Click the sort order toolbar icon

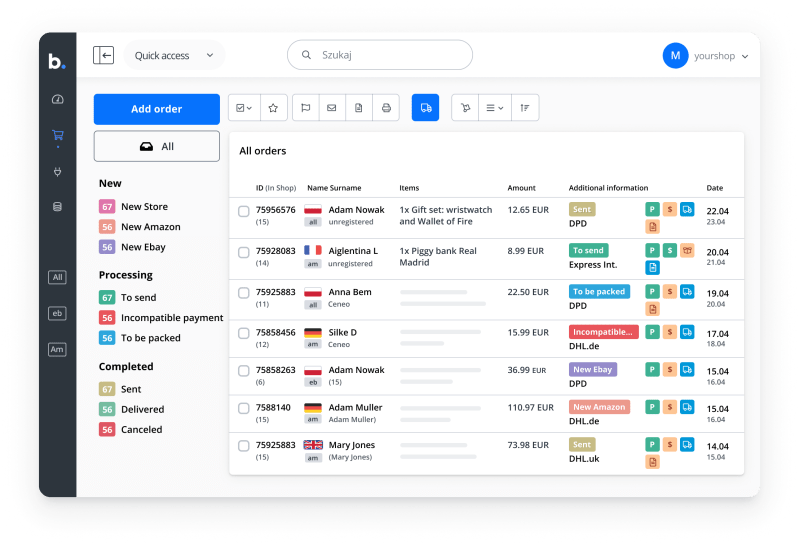click(x=525, y=107)
